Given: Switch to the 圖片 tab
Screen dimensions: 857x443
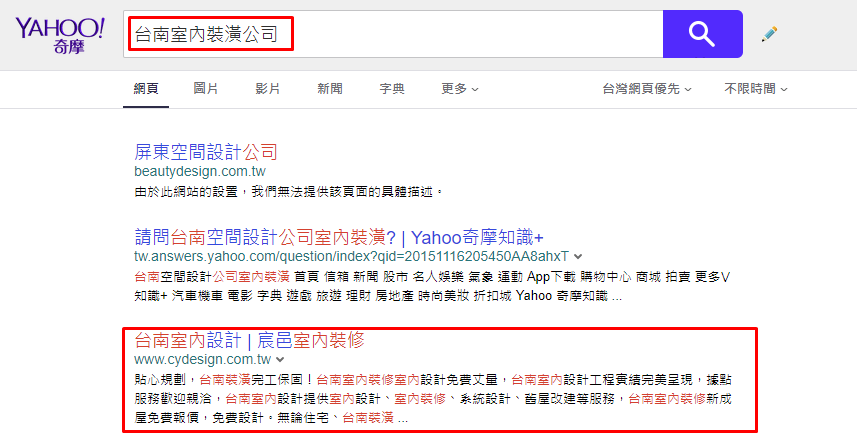Looking at the screenshot, I should click(206, 88).
